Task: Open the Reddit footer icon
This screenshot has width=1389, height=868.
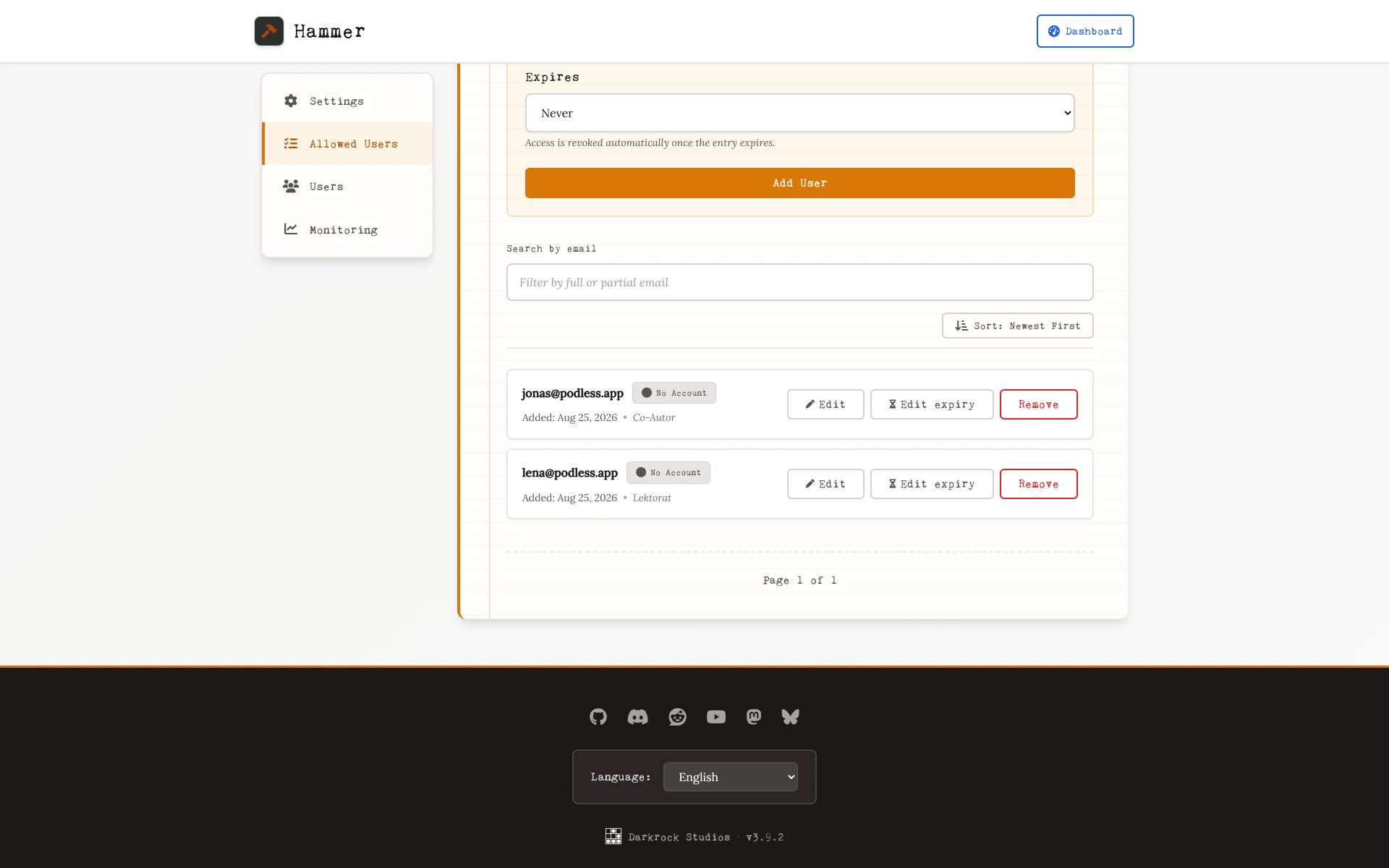Action: [677, 717]
